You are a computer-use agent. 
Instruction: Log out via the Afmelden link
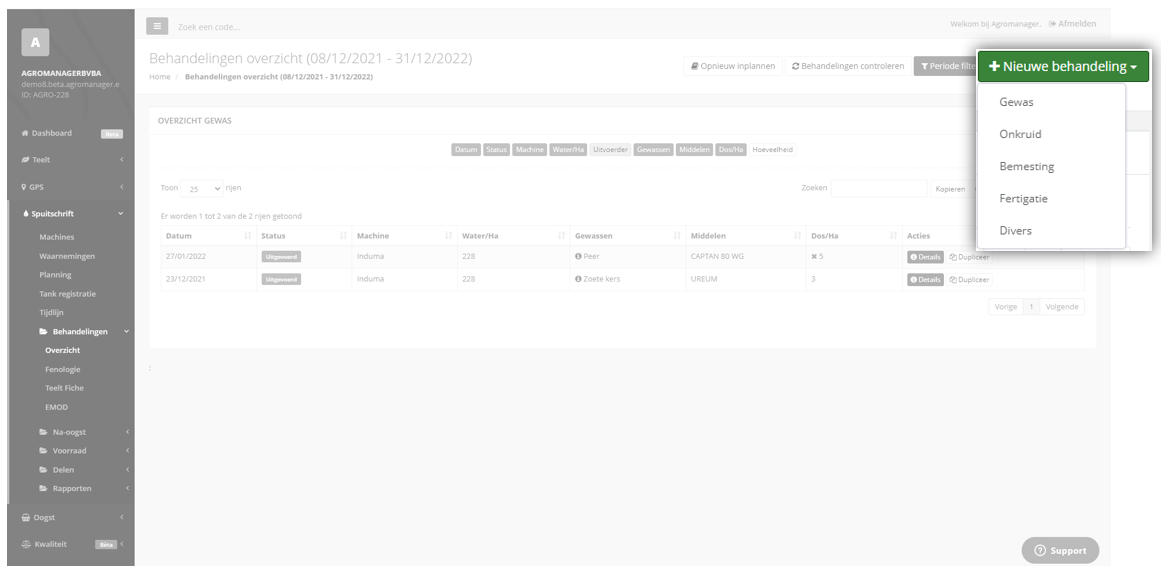click(x=1072, y=24)
